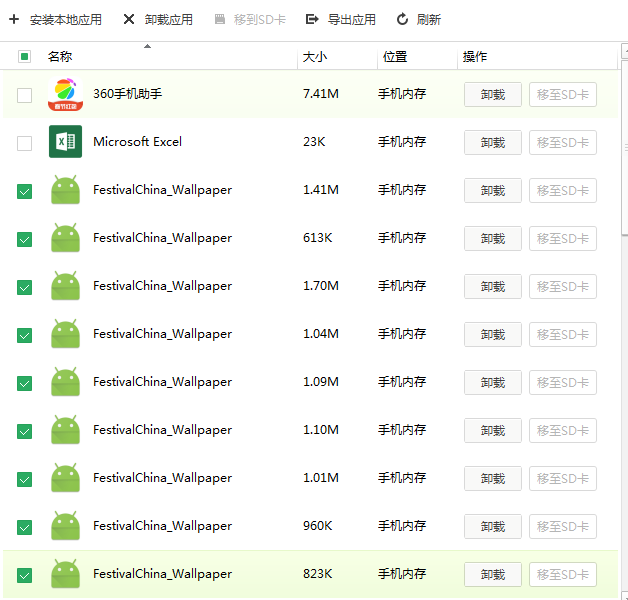Click 卸载 button for 360手机助手
The width and height of the screenshot is (628, 600).
[492, 95]
